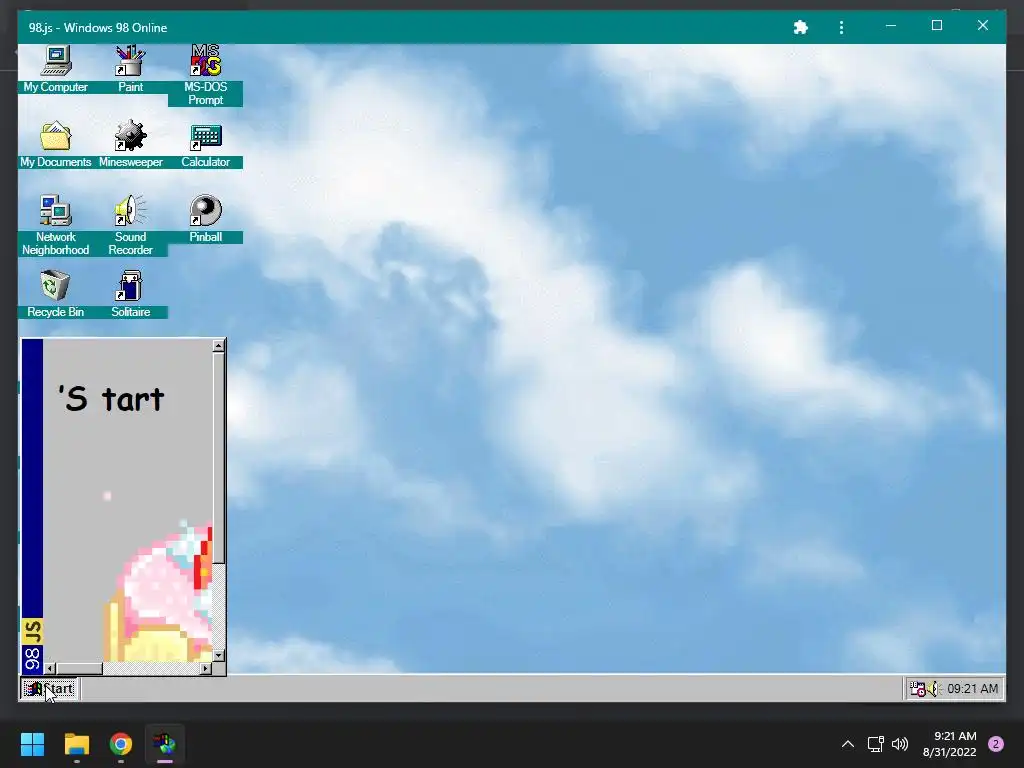Select the My Documents folder icon
The width and height of the screenshot is (1024, 768).
point(56,144)
